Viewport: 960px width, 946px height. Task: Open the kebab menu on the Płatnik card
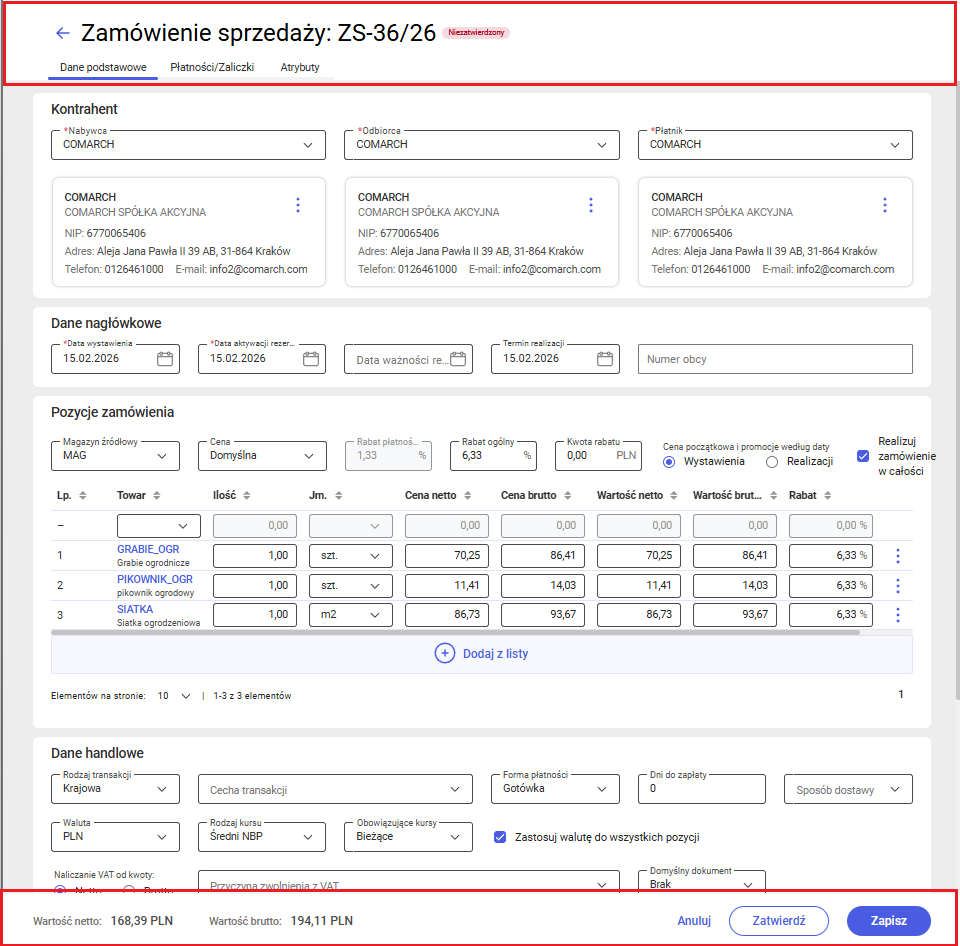(884, 205)
